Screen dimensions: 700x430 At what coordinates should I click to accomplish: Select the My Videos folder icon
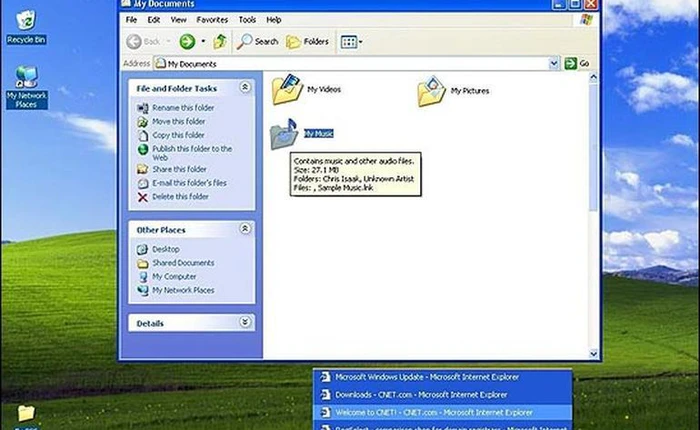(287, 90)
